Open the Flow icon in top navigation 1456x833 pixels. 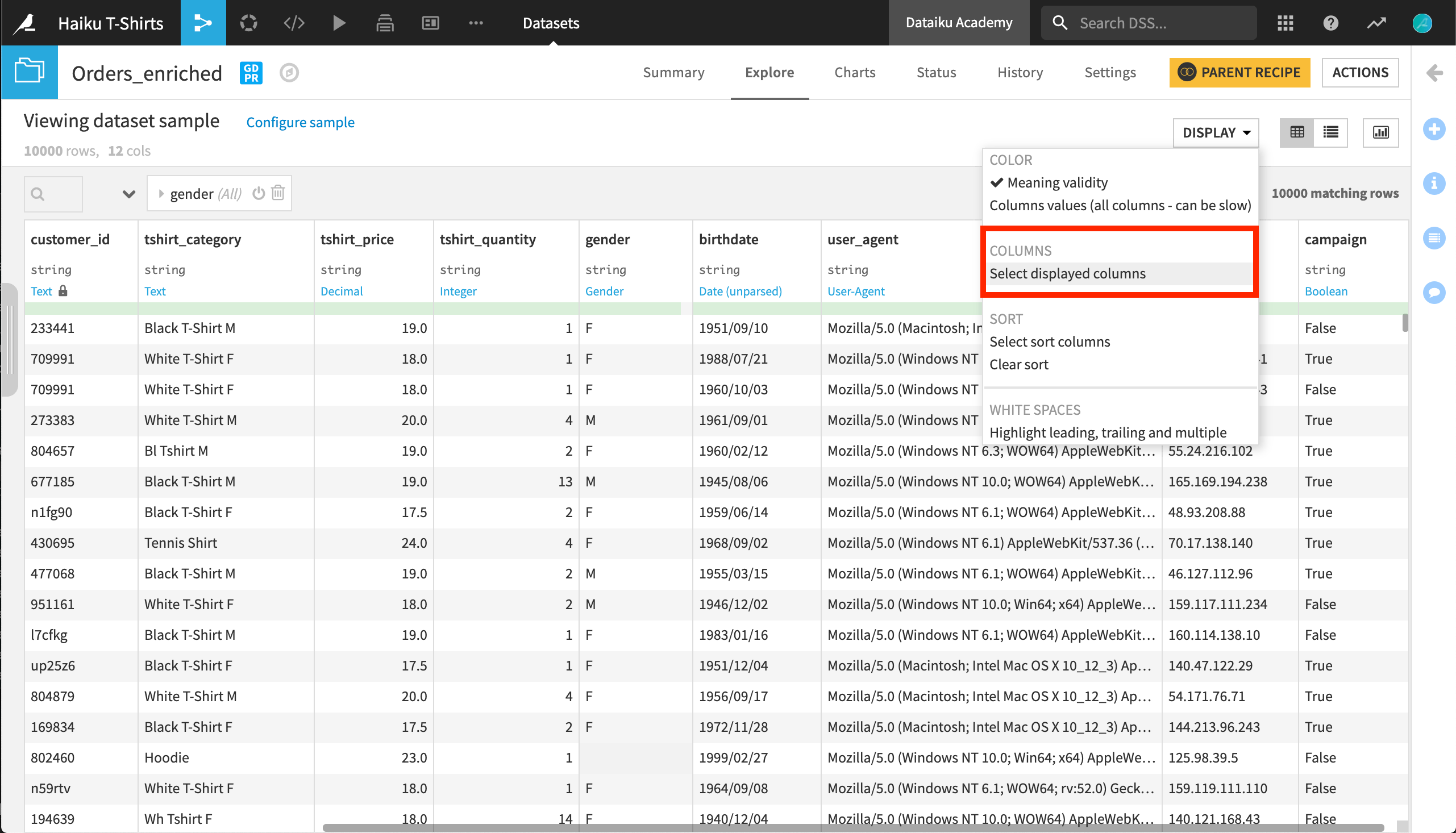(x=203, y=23)
